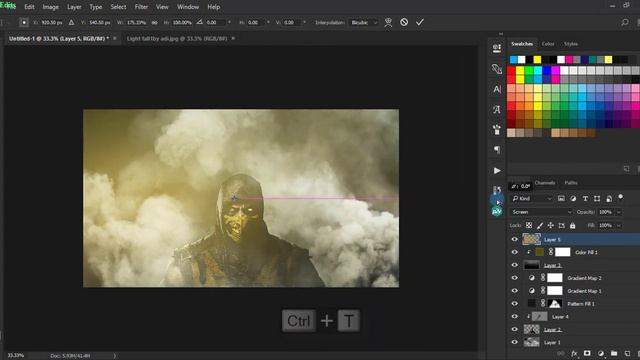Open the Libraries icon atop the side dock
Screen dimensions: 640x360
[x=497, y=48]
